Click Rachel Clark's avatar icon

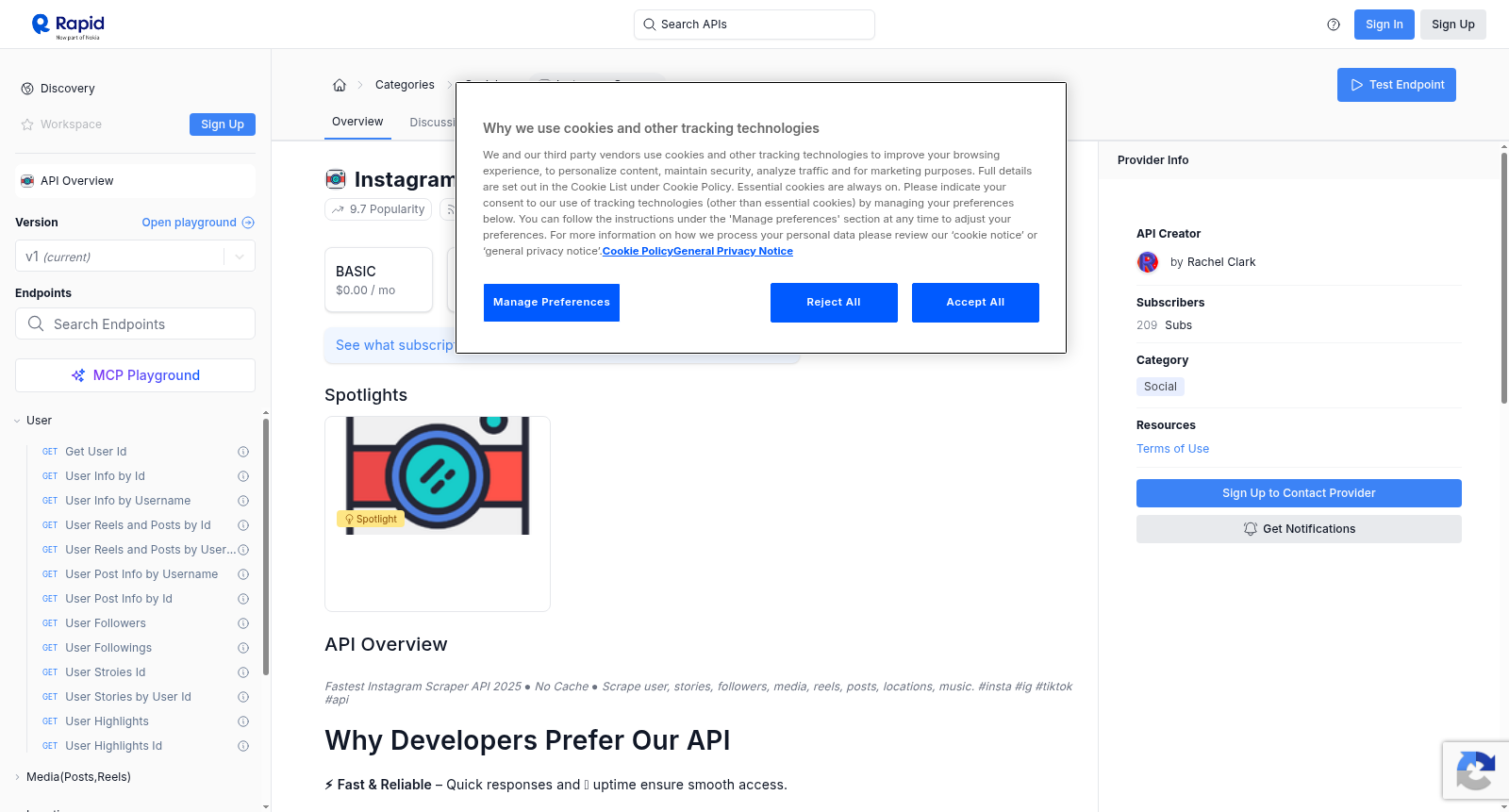(x=1148, y=262)
